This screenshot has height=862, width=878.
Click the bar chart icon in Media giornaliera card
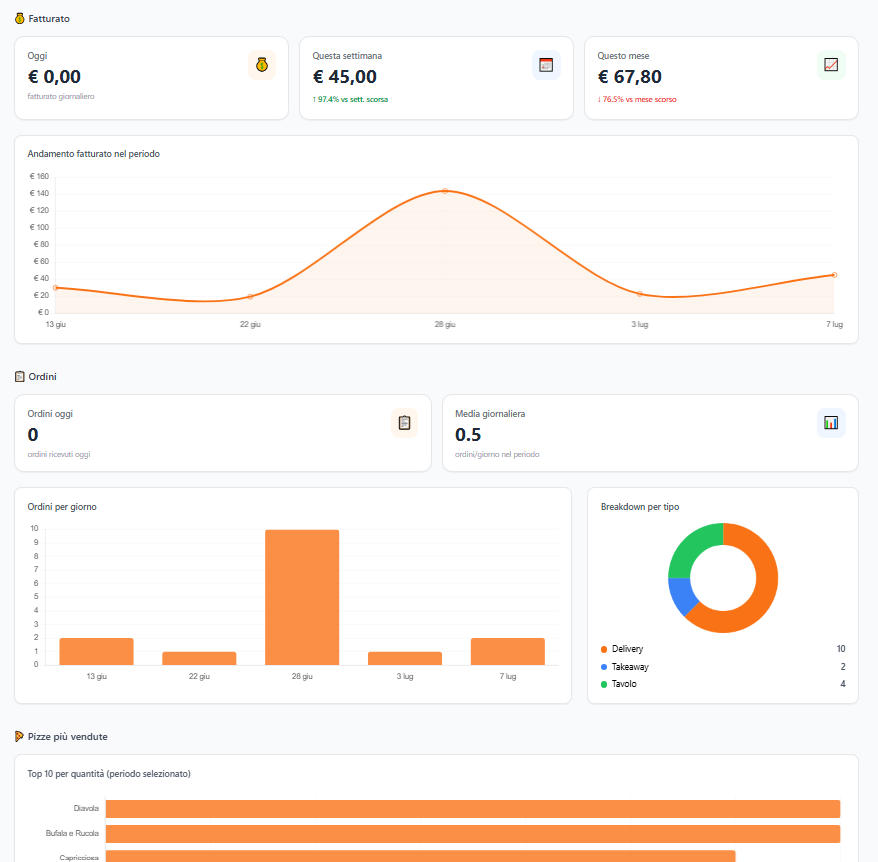[x=831, y=423]
